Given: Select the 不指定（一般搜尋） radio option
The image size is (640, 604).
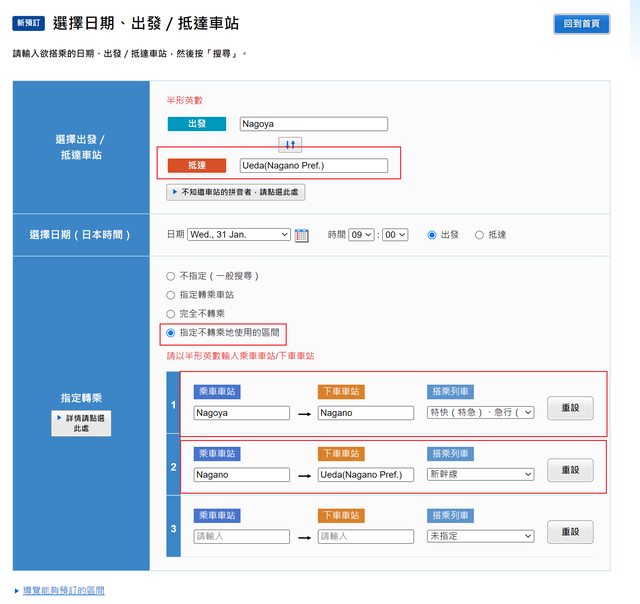Looking at the screenshot, I should (x=170, y=276).
